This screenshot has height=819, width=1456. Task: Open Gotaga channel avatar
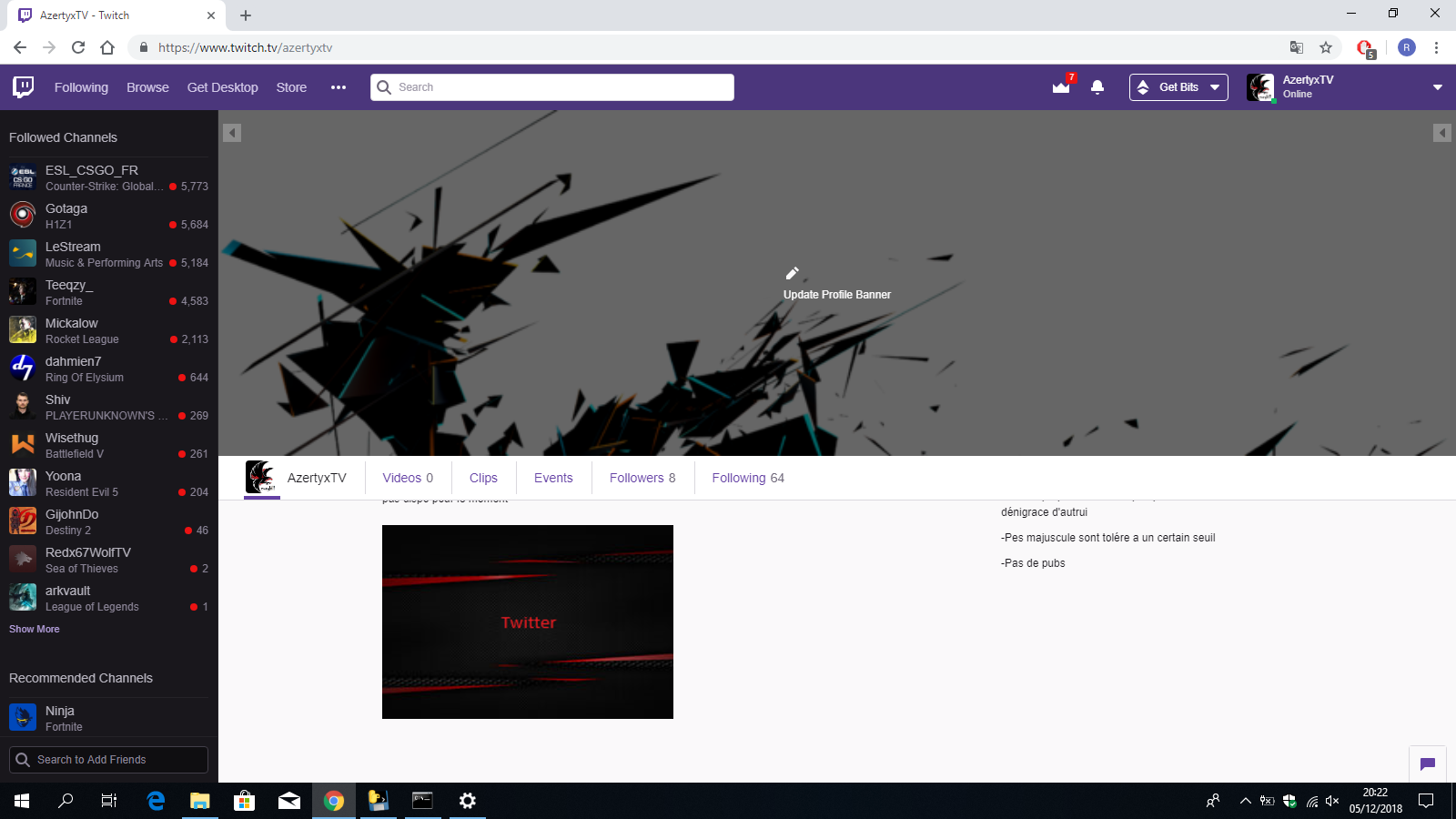coord(23,215)
